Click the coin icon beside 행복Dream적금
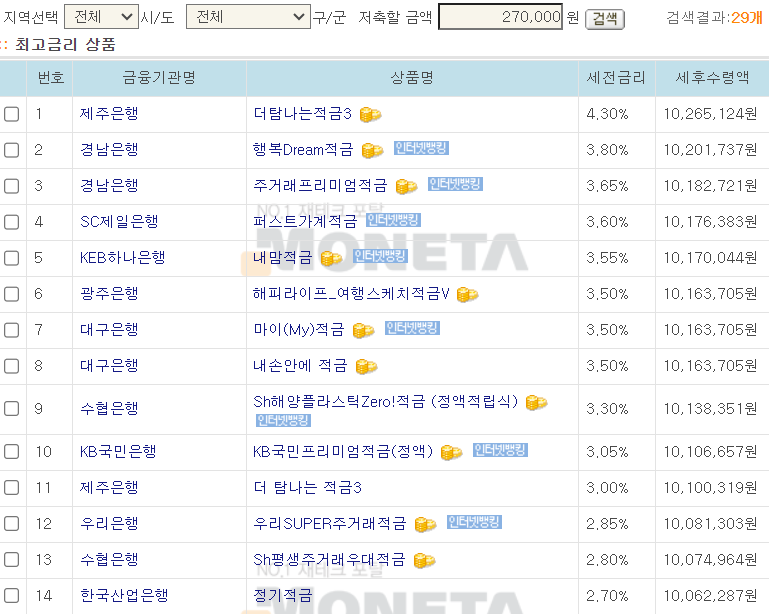Screen dimensions: 769x614 coord(372,151)
